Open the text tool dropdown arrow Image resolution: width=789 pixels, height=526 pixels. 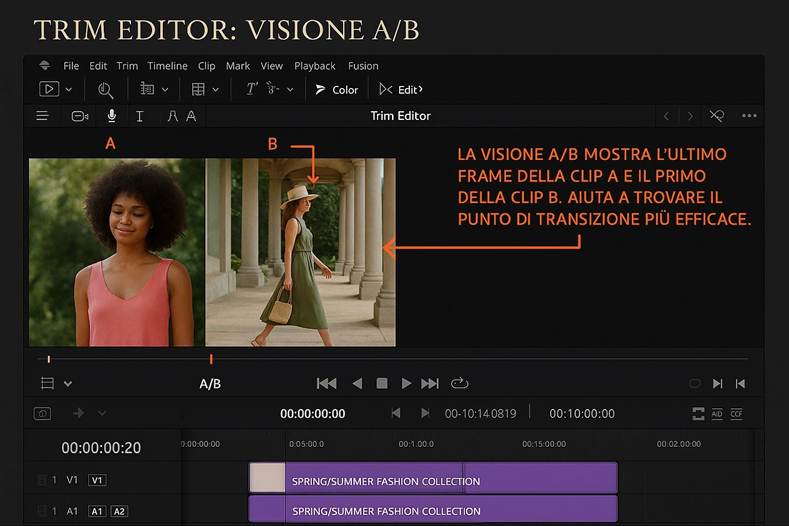pos(290,90)
